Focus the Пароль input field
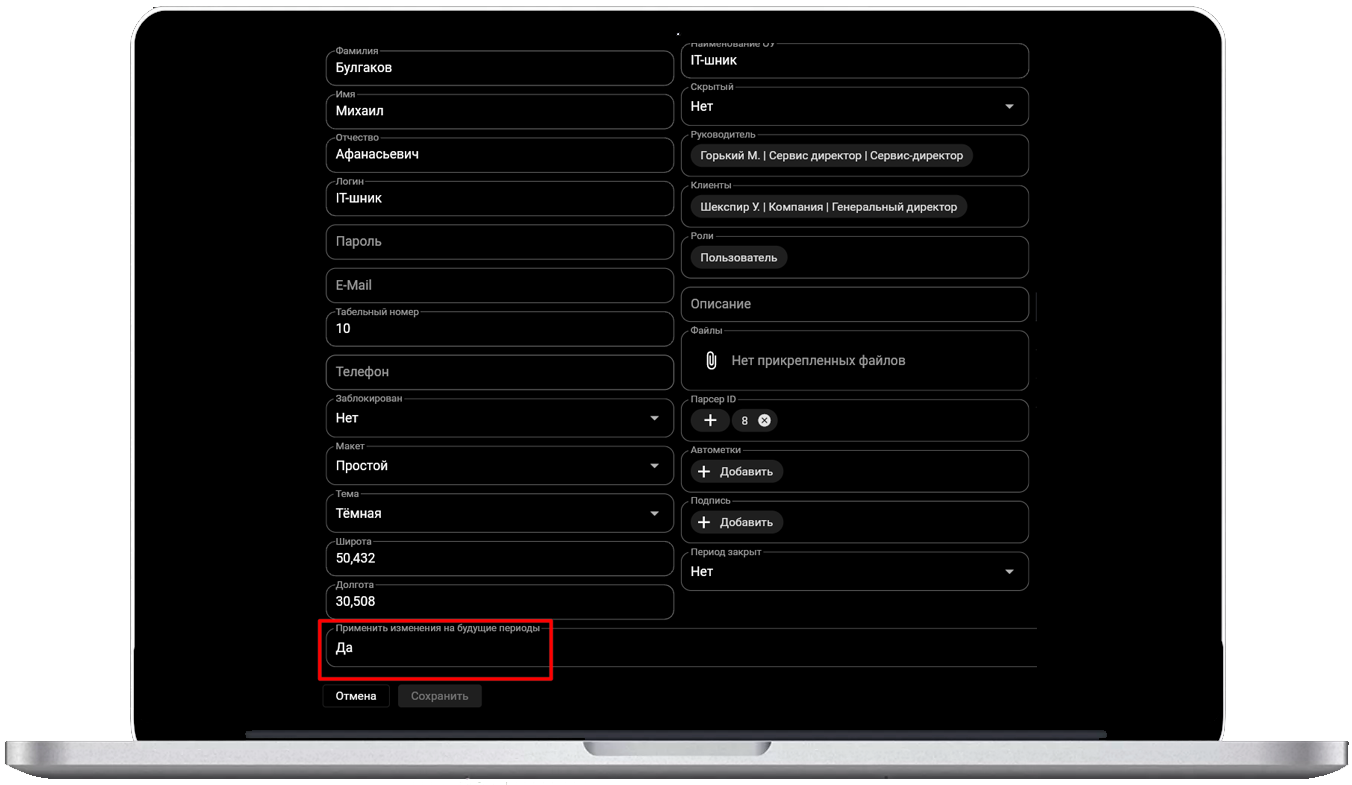 tap(500, 242)
